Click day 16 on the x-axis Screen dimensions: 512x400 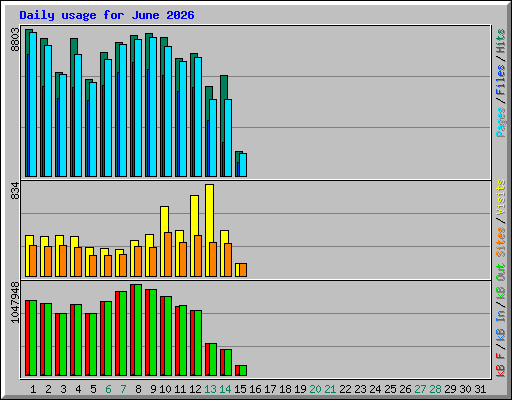[x=255, y=389]
